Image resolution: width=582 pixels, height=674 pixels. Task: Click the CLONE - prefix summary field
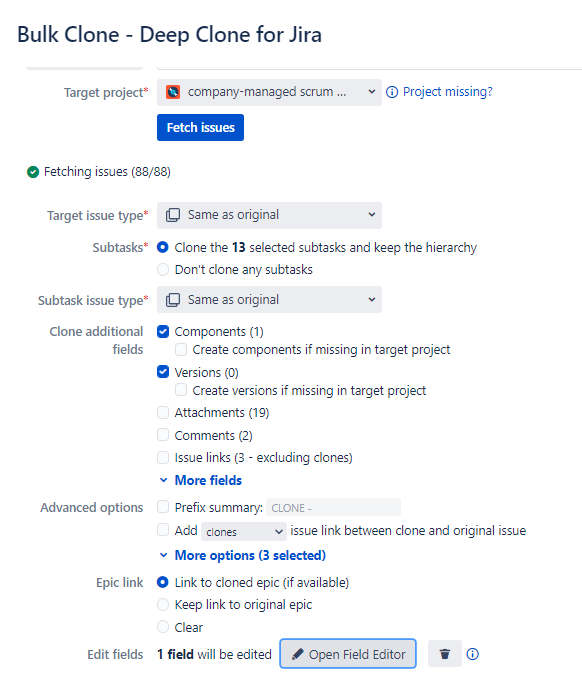point(334,507)
